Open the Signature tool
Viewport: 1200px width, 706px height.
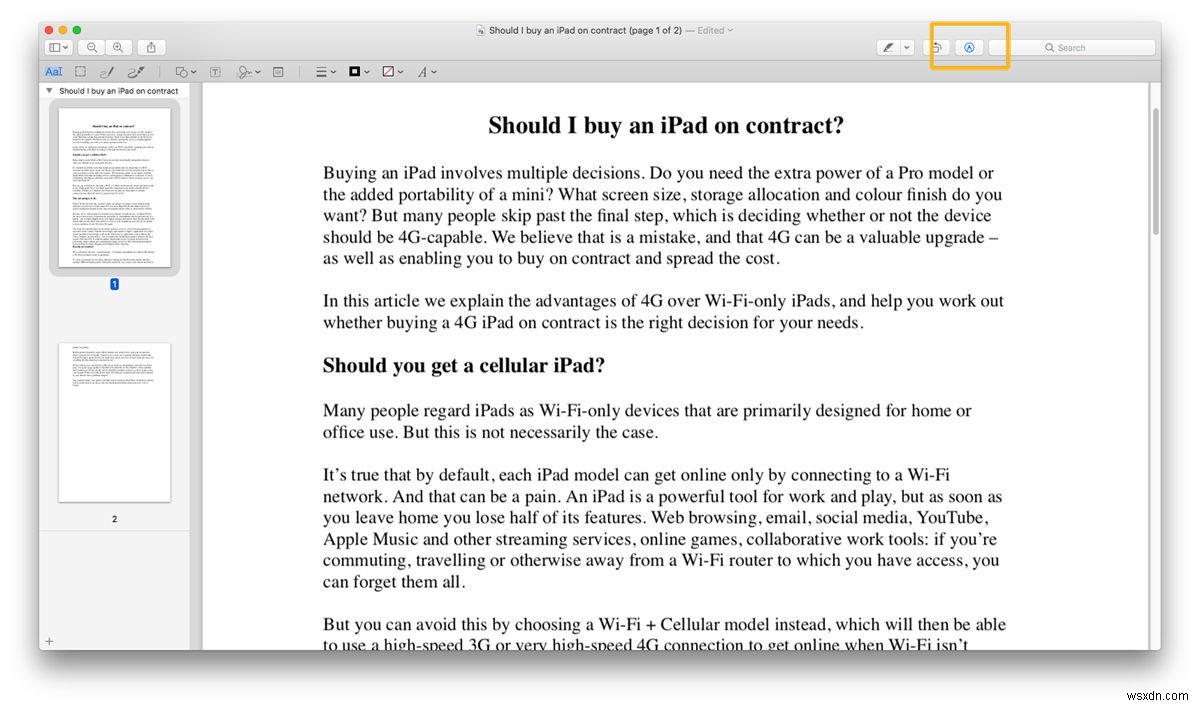(247, 71)
